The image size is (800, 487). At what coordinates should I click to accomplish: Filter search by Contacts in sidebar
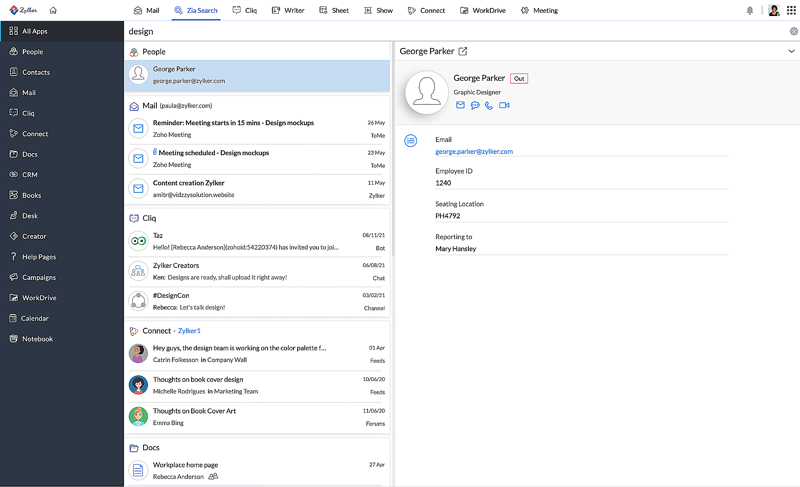62,72
